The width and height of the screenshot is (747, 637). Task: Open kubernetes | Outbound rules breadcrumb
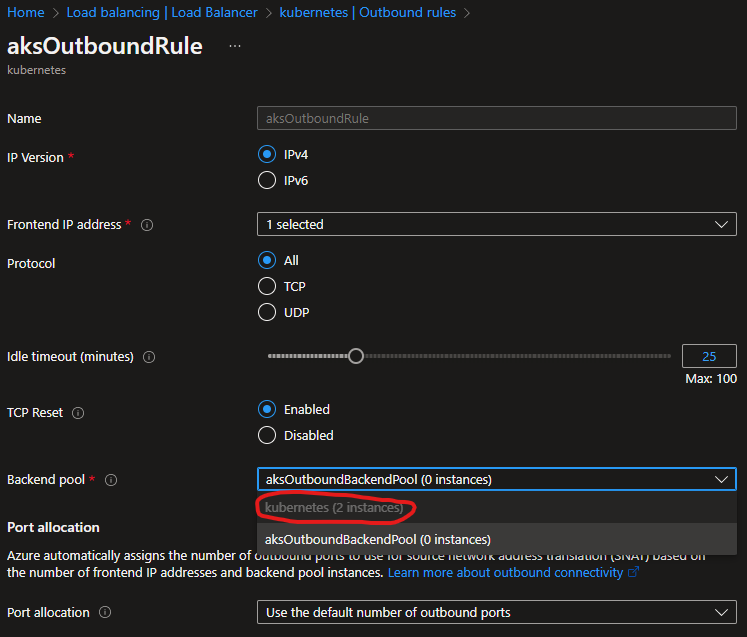(368, 12)
